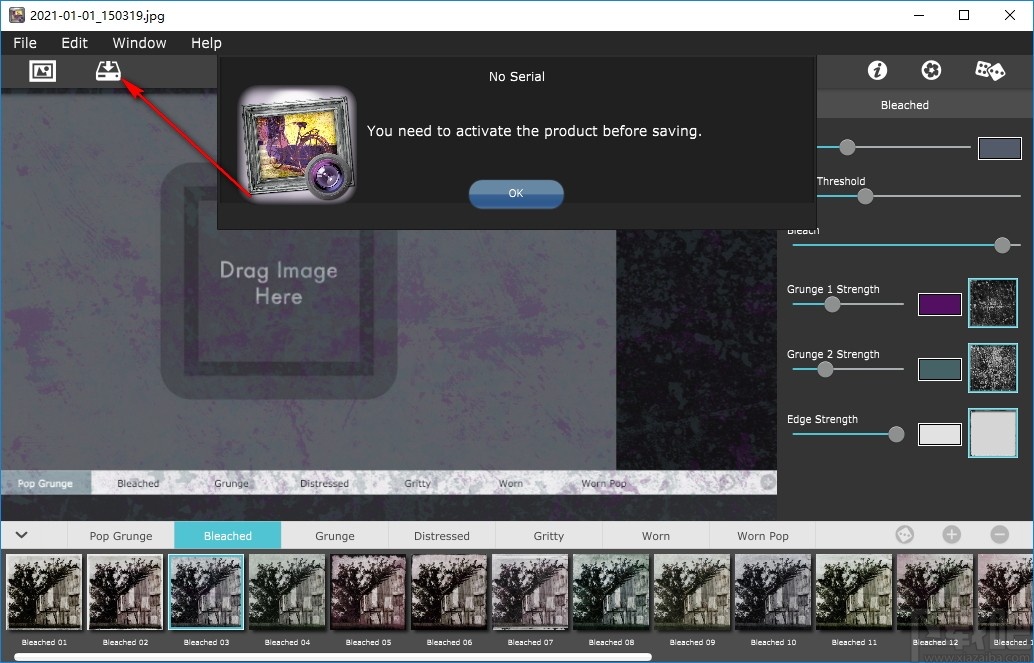Click the save image toolbar icon
Viewport: 1034px width, 663px height.
[x=108, y=71]
